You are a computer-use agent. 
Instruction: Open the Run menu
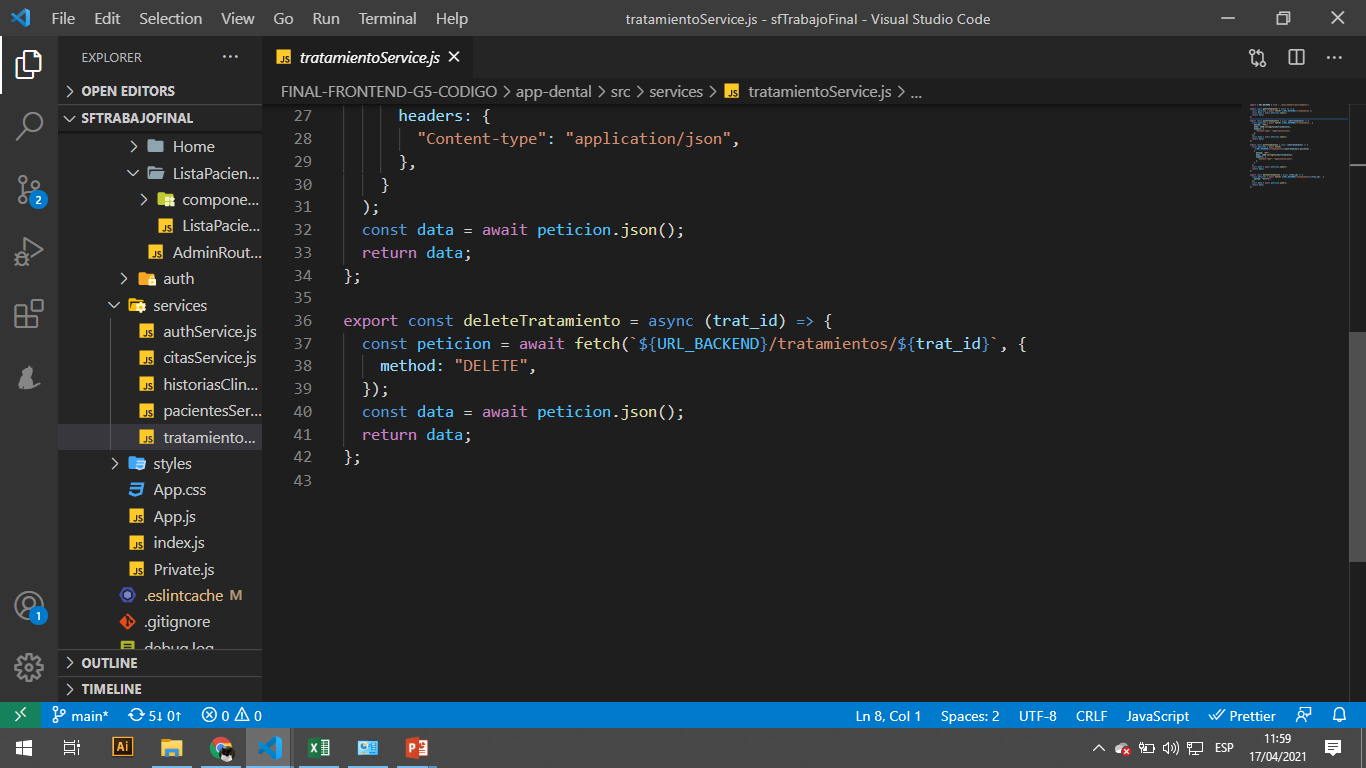326,18
